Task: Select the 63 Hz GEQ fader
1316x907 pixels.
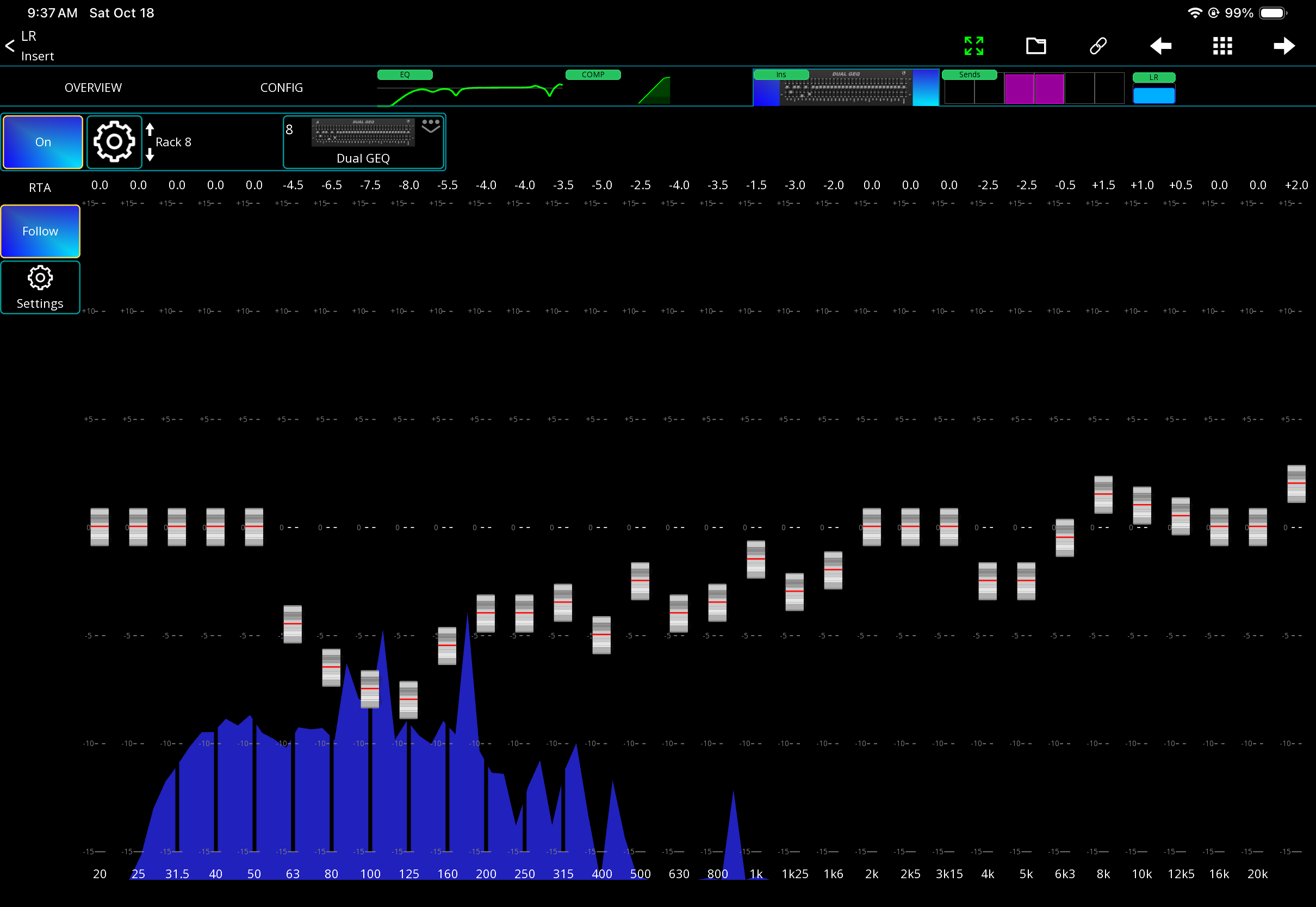Action: pyautogui.click(x=293, y=624)
